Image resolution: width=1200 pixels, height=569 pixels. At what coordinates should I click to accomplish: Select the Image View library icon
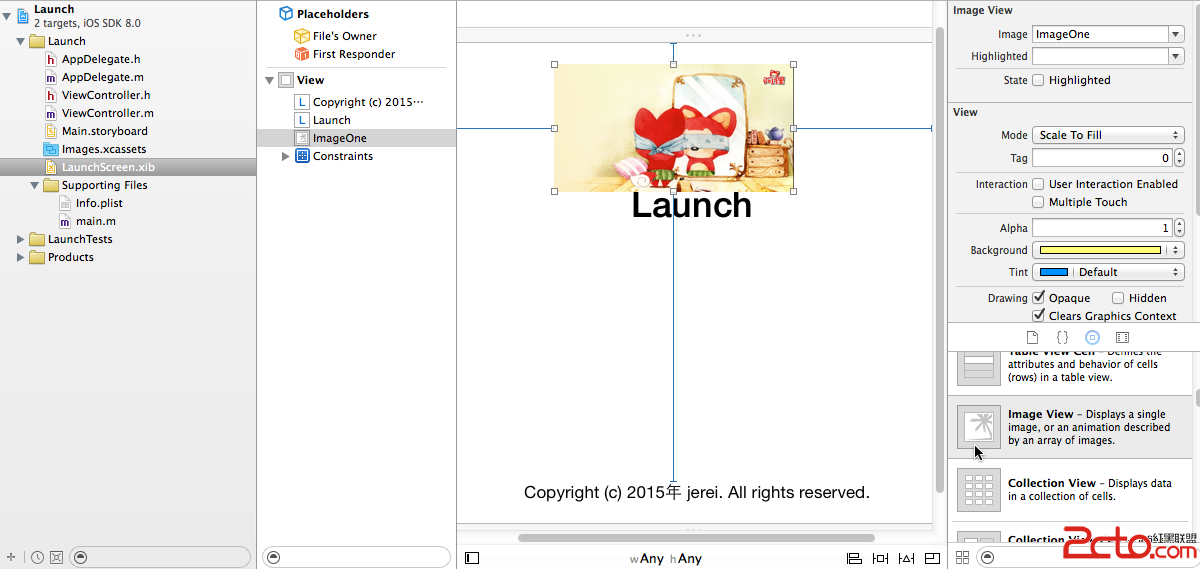[978, 427]
